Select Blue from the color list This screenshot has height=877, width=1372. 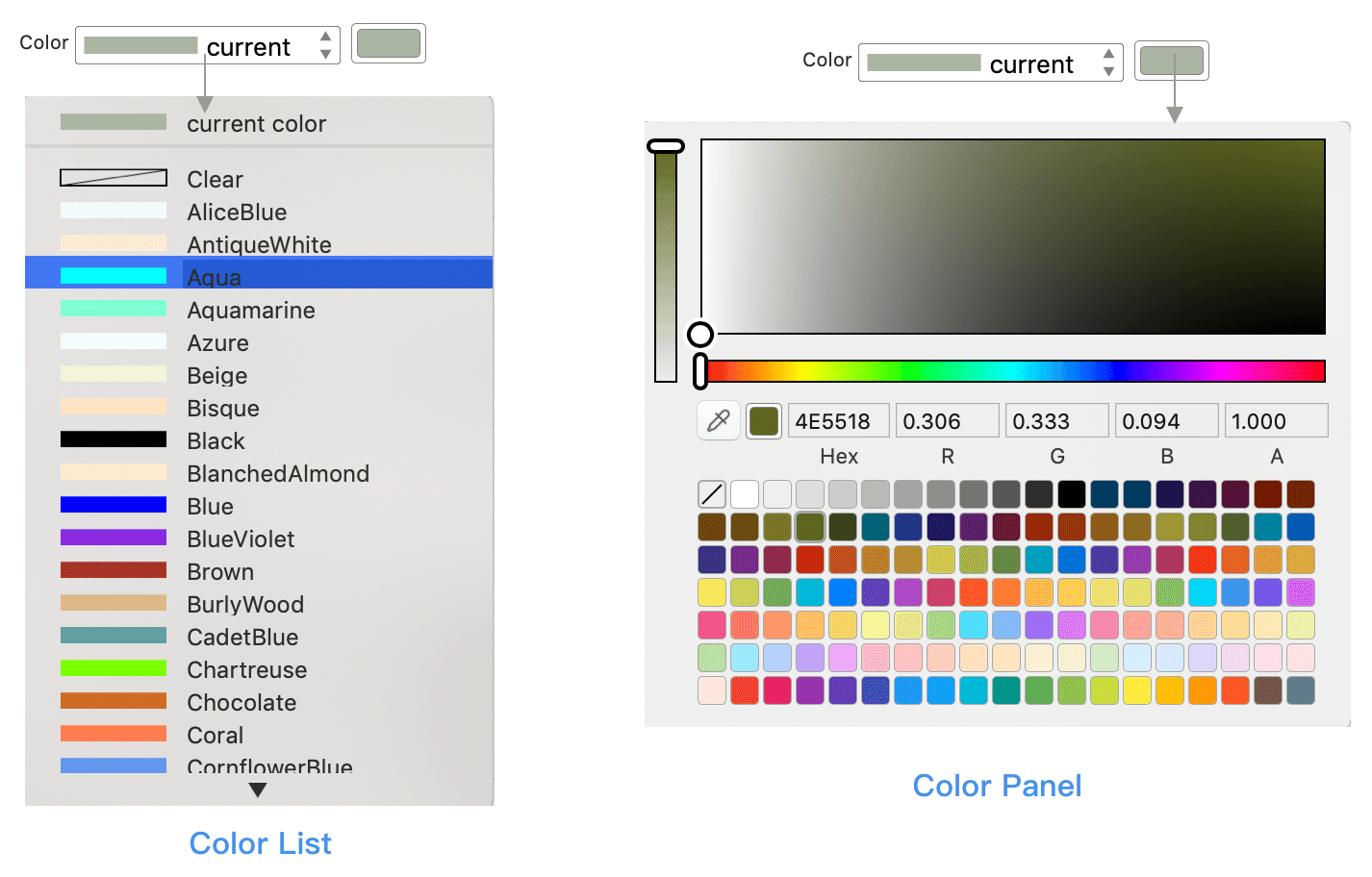pos(259,506)
